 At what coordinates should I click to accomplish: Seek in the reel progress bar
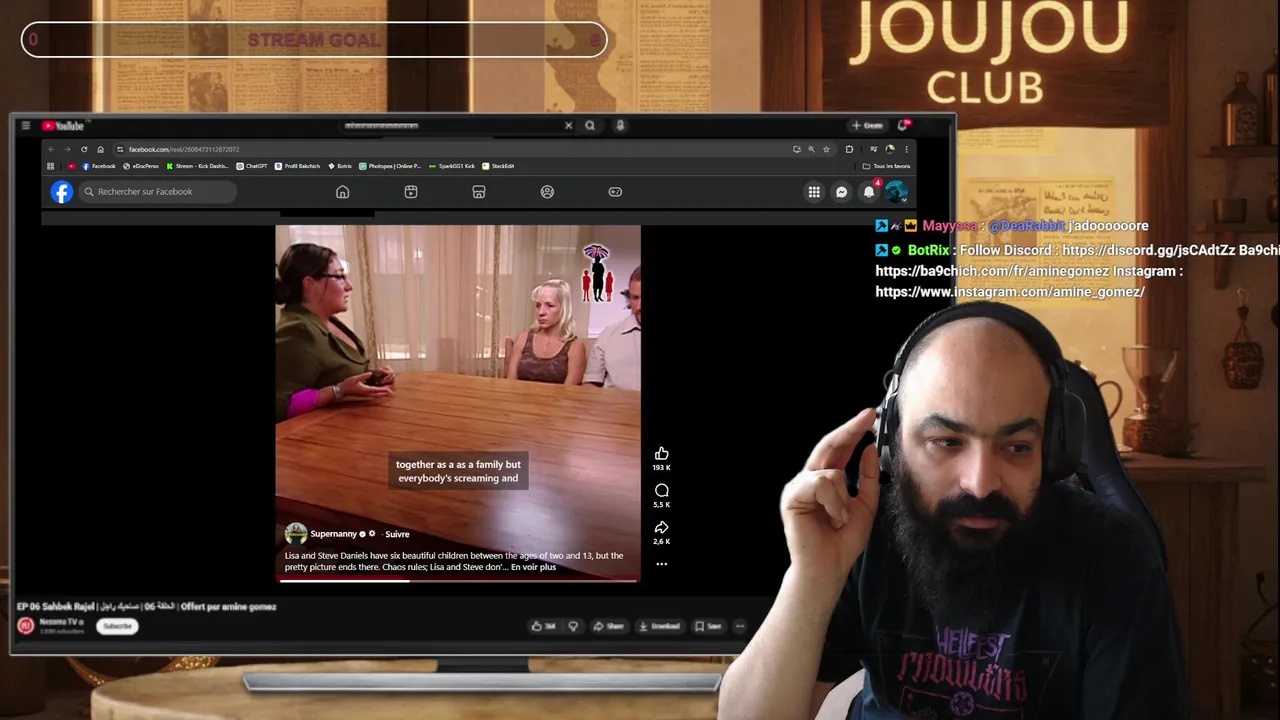tap(458, 579)
